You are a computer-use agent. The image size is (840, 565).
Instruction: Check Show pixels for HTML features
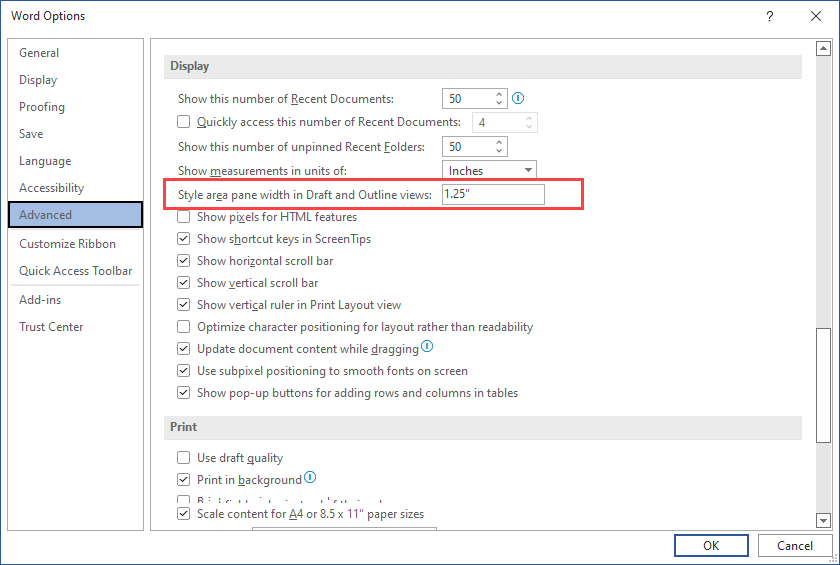[x=183, y=216]
